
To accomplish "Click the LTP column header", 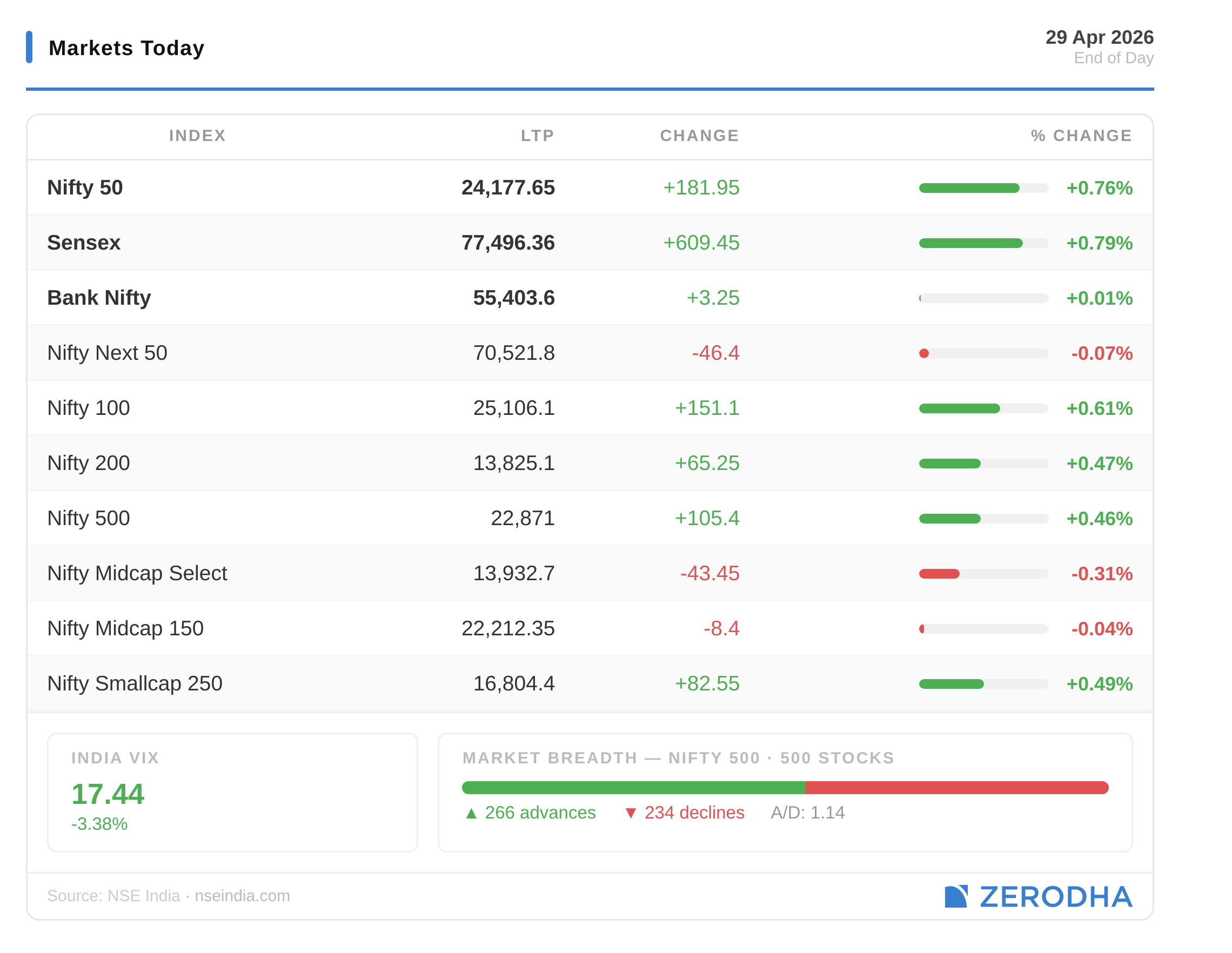I will click(x=537, y=136).
